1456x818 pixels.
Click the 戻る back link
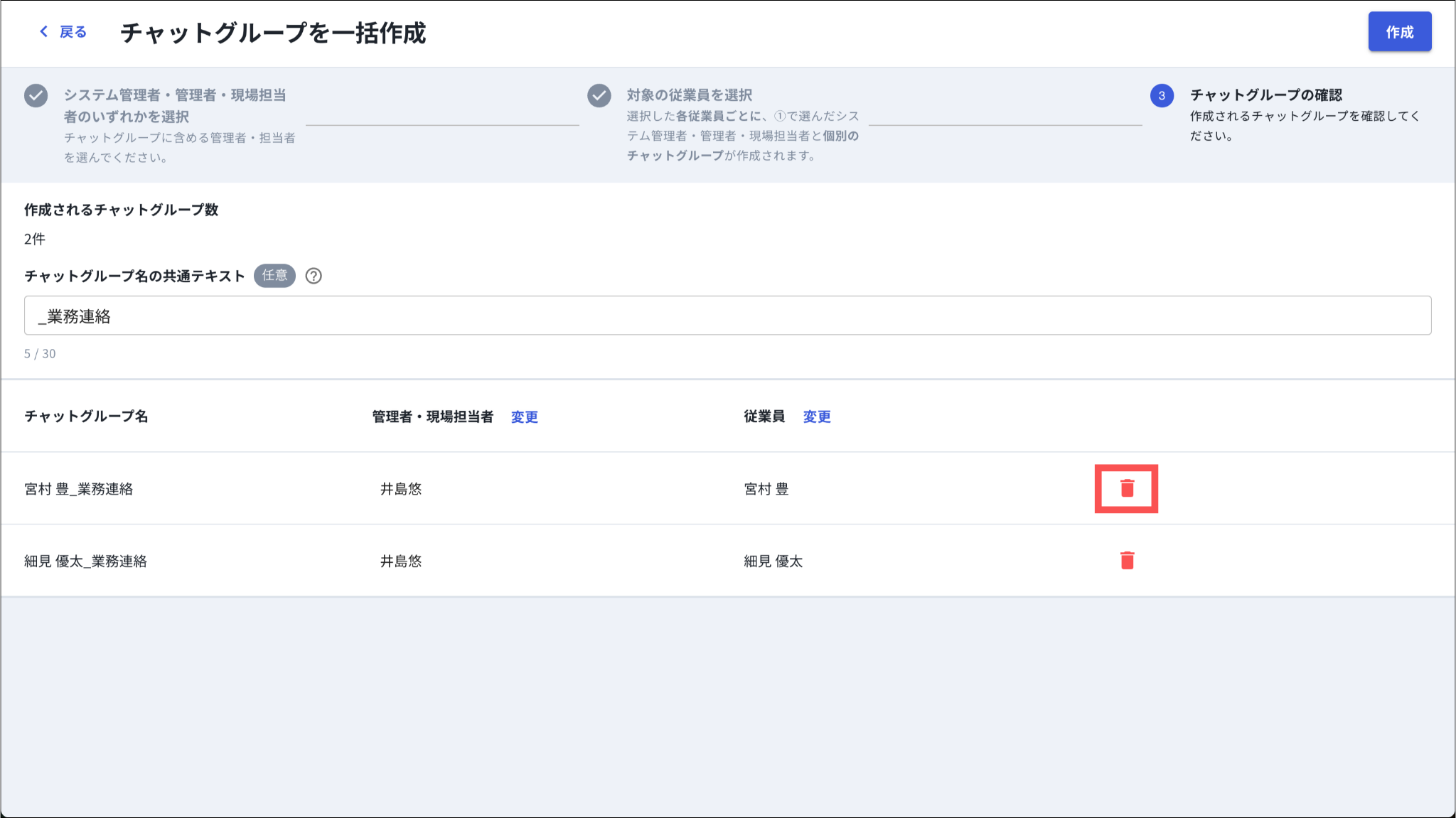(73, 32)
